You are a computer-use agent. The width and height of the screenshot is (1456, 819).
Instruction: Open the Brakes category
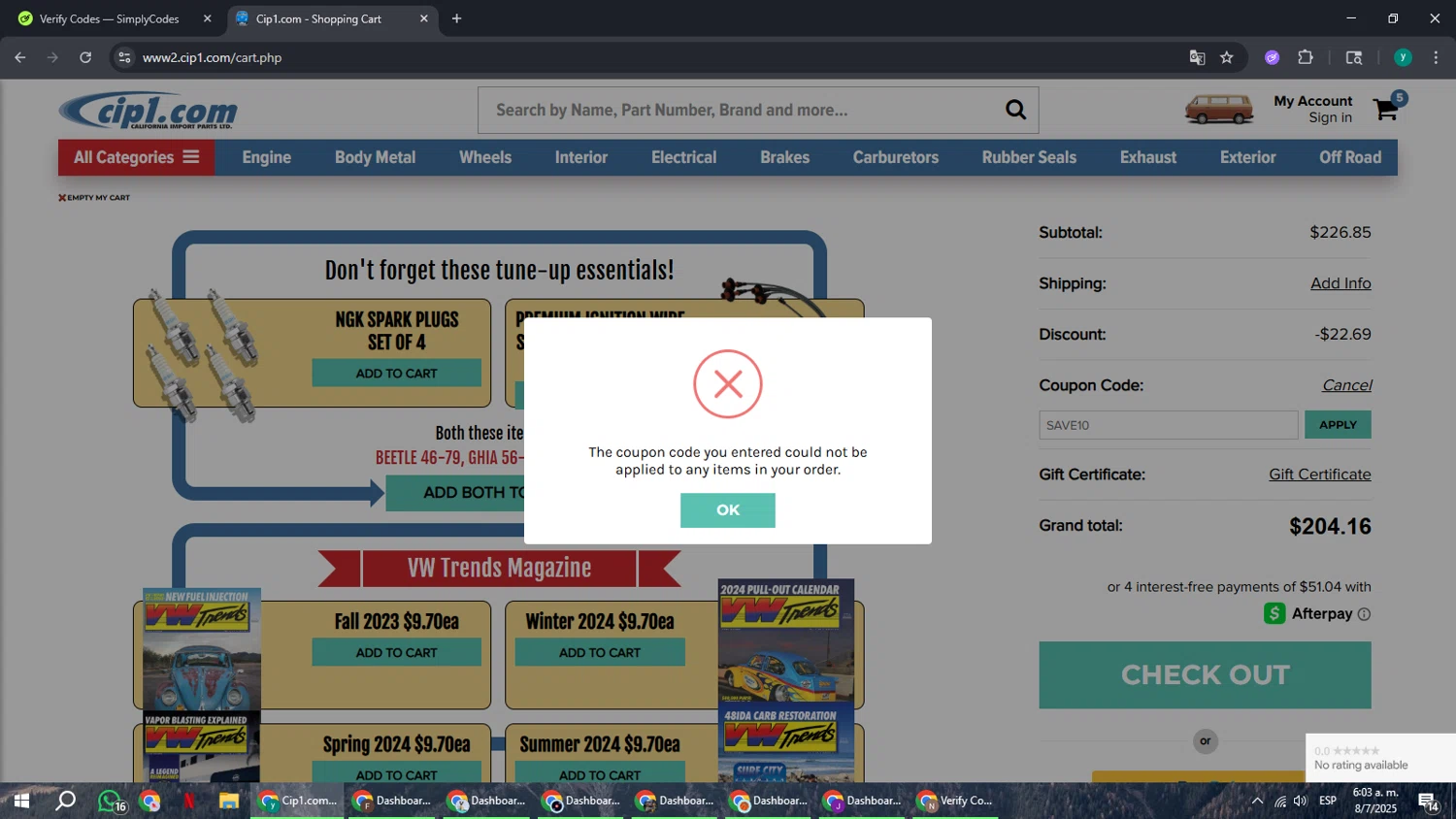[784, 157]
